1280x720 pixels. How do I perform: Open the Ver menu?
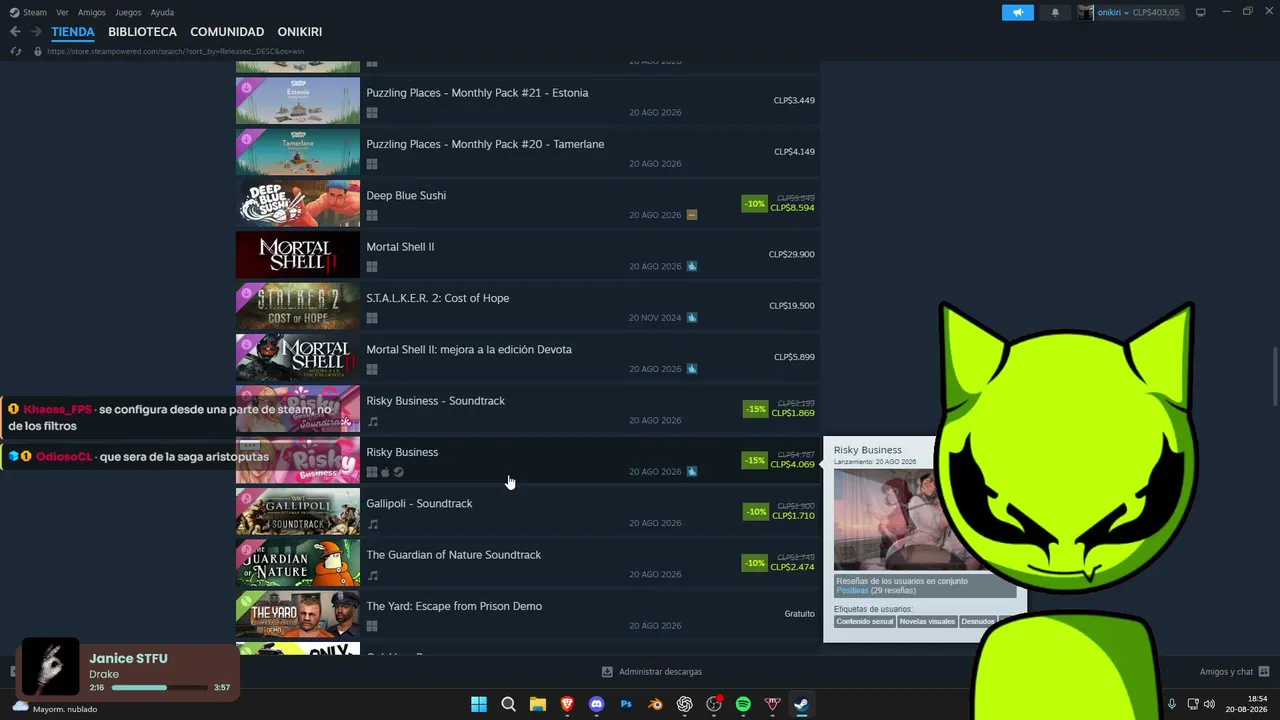(63, 12)
